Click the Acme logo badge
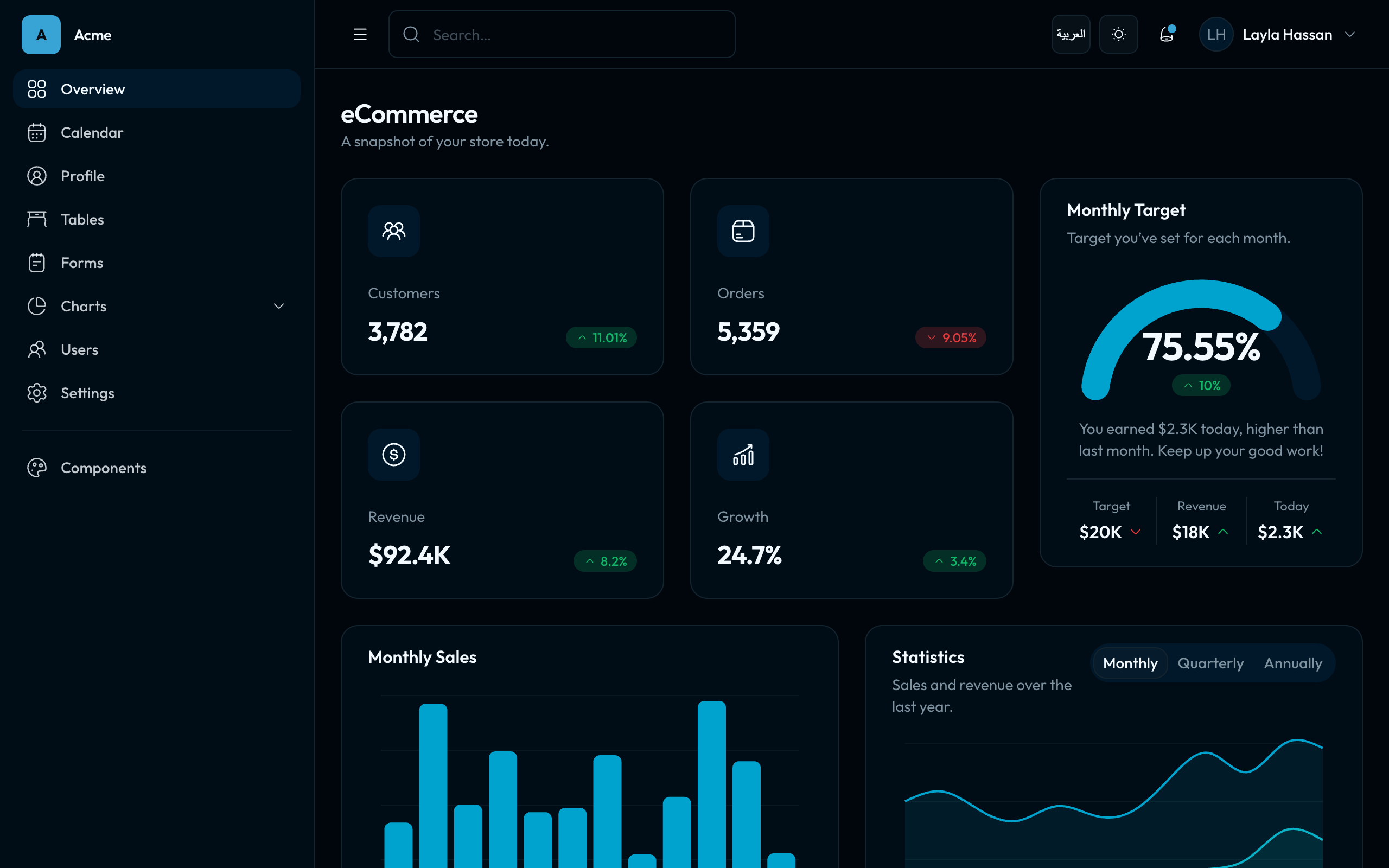 pyautogui.click(x=41, y=34)
